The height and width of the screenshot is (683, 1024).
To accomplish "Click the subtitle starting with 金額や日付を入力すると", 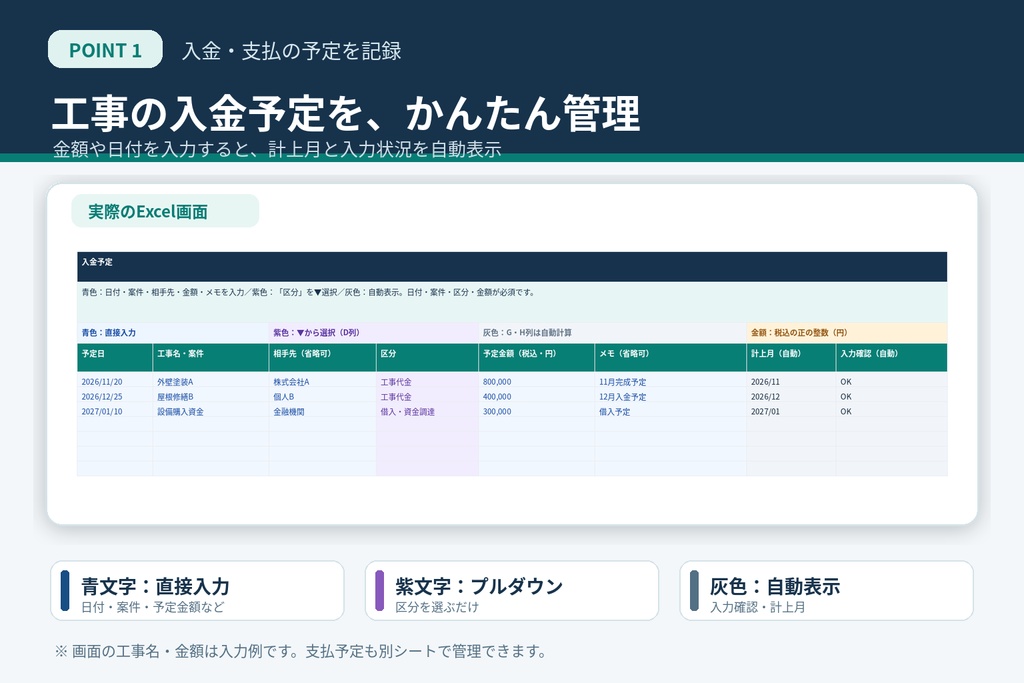I will [277, 150].
